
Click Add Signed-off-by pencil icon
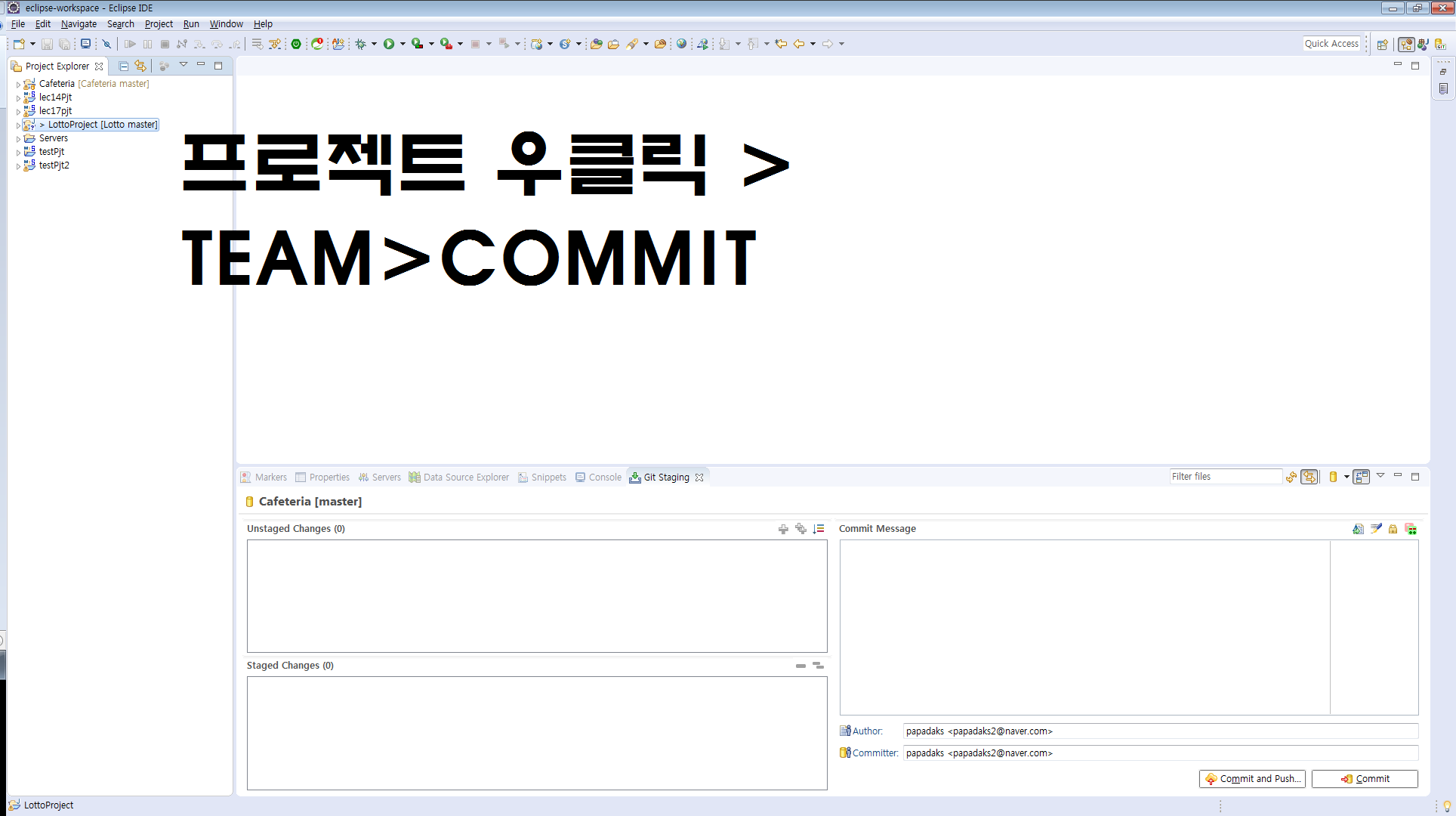1376,529
